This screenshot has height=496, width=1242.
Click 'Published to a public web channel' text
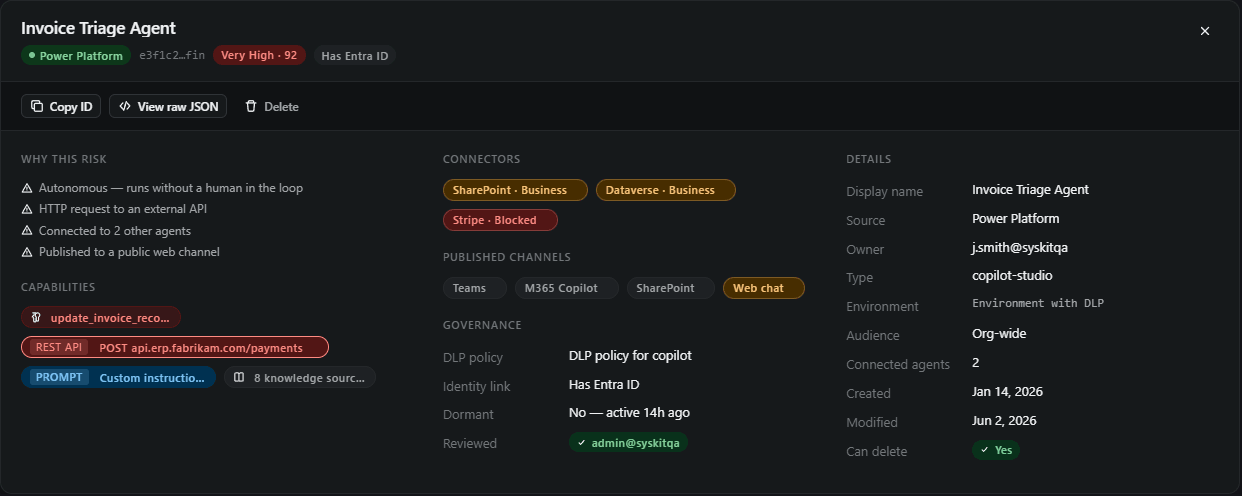(129, 252)
